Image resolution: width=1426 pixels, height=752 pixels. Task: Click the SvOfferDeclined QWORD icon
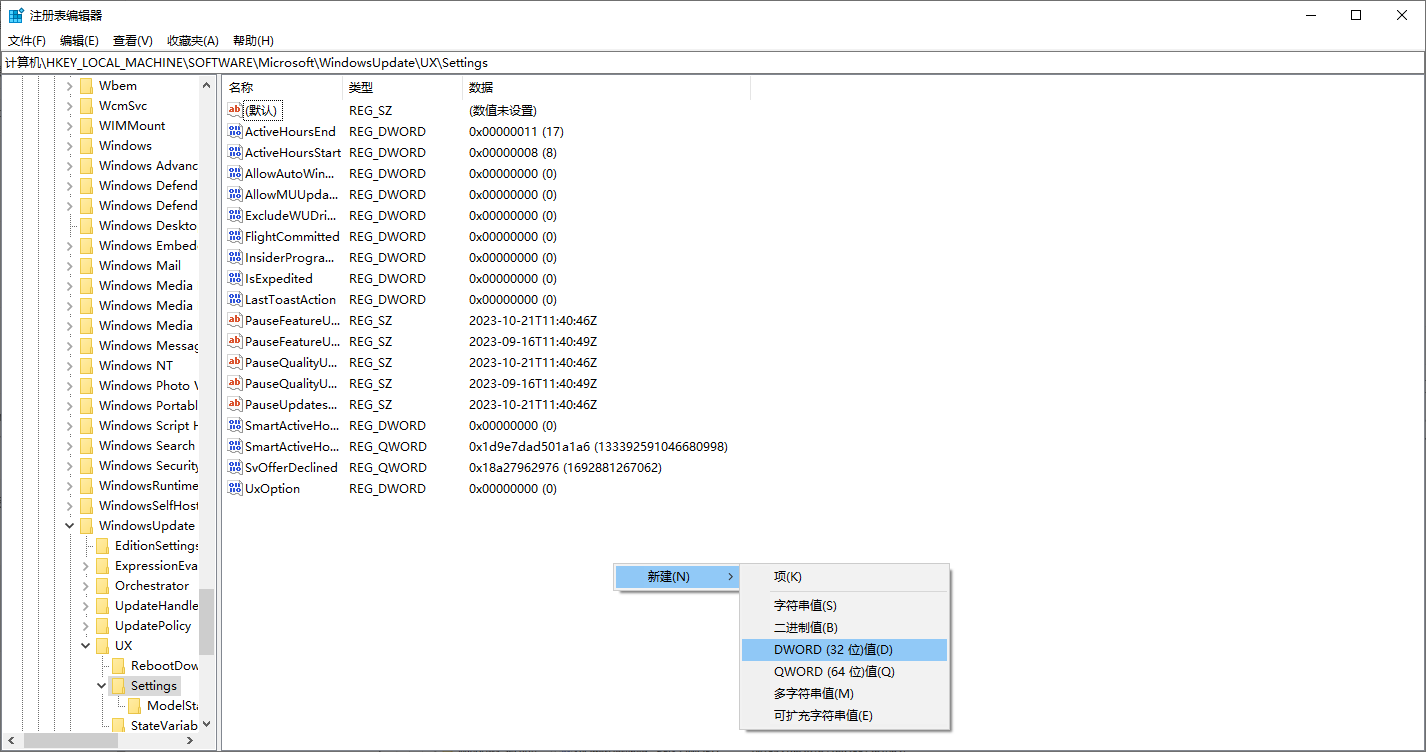(x=235, y=467)
